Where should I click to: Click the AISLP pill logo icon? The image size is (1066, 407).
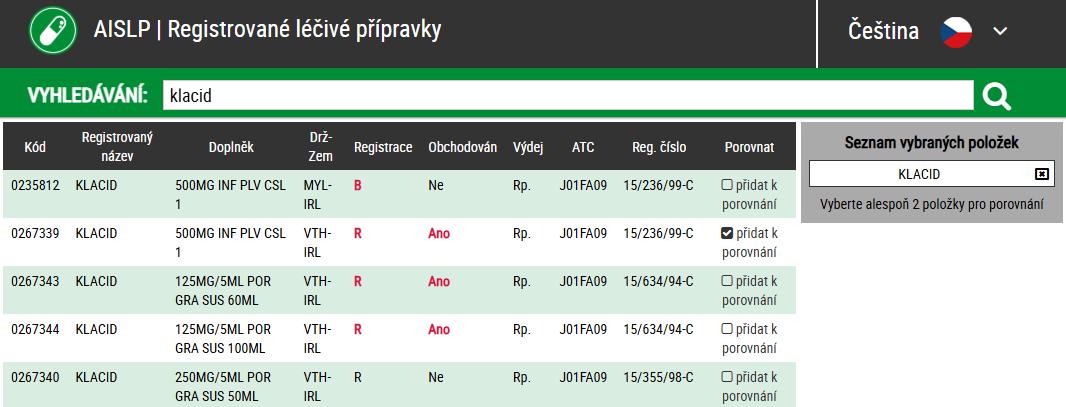(54, 31)
